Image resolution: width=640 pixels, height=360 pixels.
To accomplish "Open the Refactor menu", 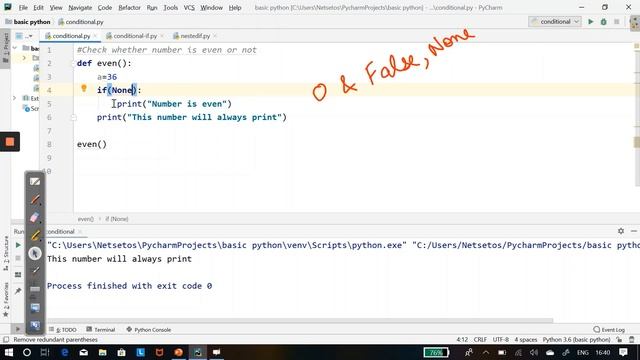I will (129, 8).
